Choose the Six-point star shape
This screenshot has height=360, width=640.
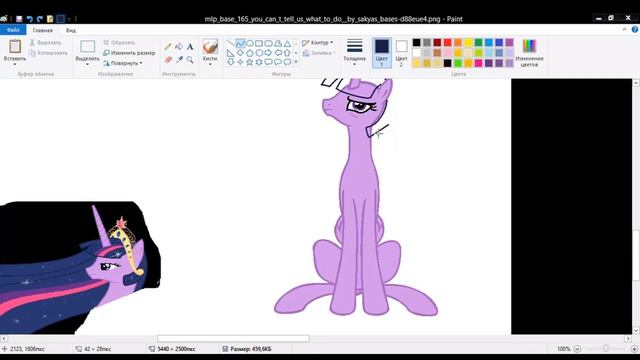(259, 62)
